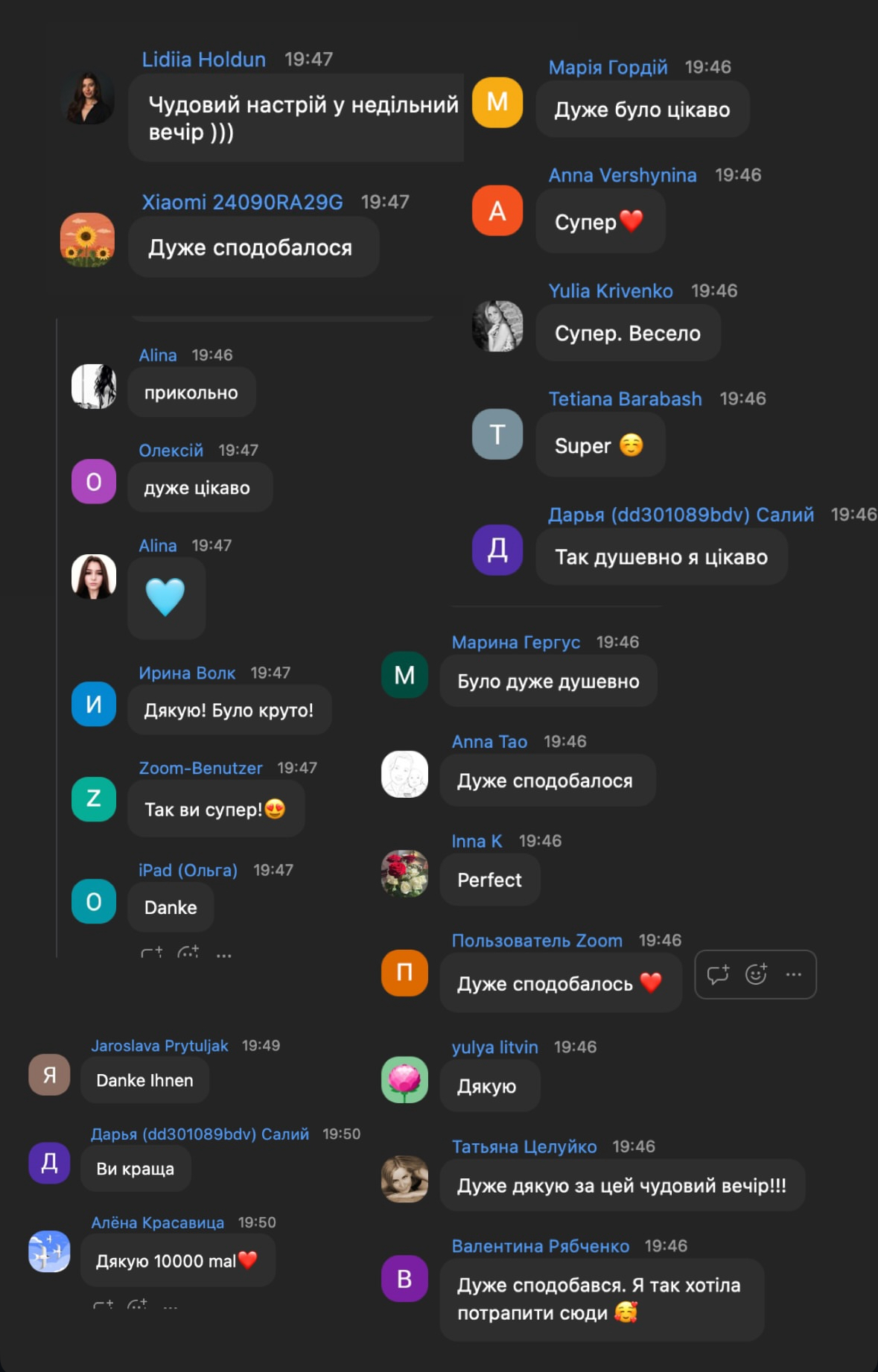Viewport: 878px width, 1372px height.
Task: Click the reply icon beside Дуже сподобалось message
Action: point(718,974)
